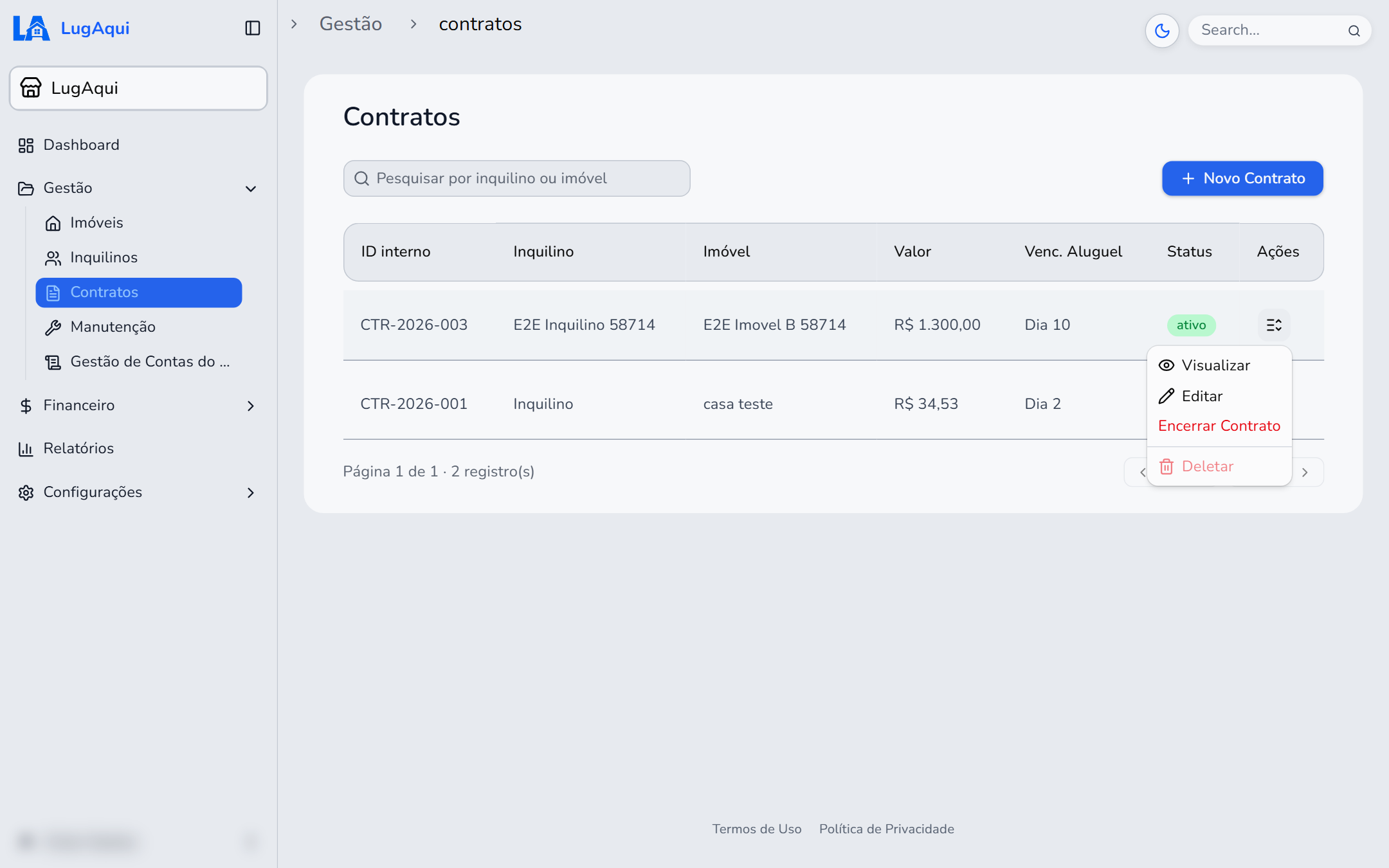The image size is (1389, 868).
Task: Choose Editar from the actions menu
Action: click(x=1219, y=396)
